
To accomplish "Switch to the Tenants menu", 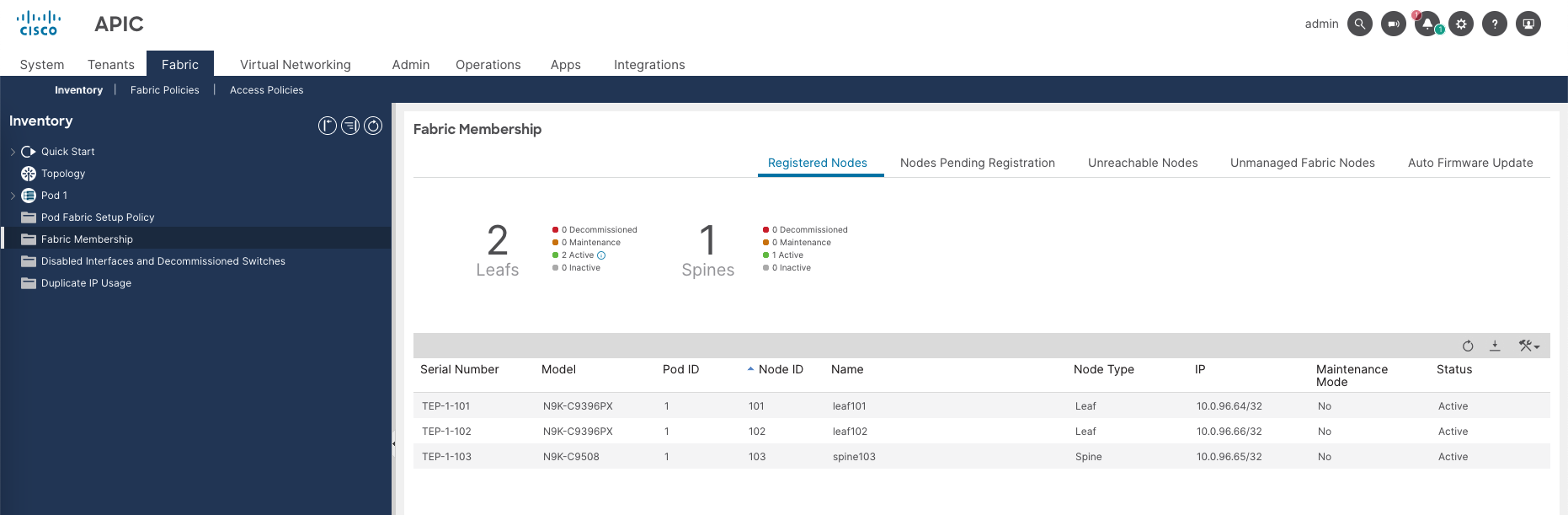I will [x=111, y=65].
